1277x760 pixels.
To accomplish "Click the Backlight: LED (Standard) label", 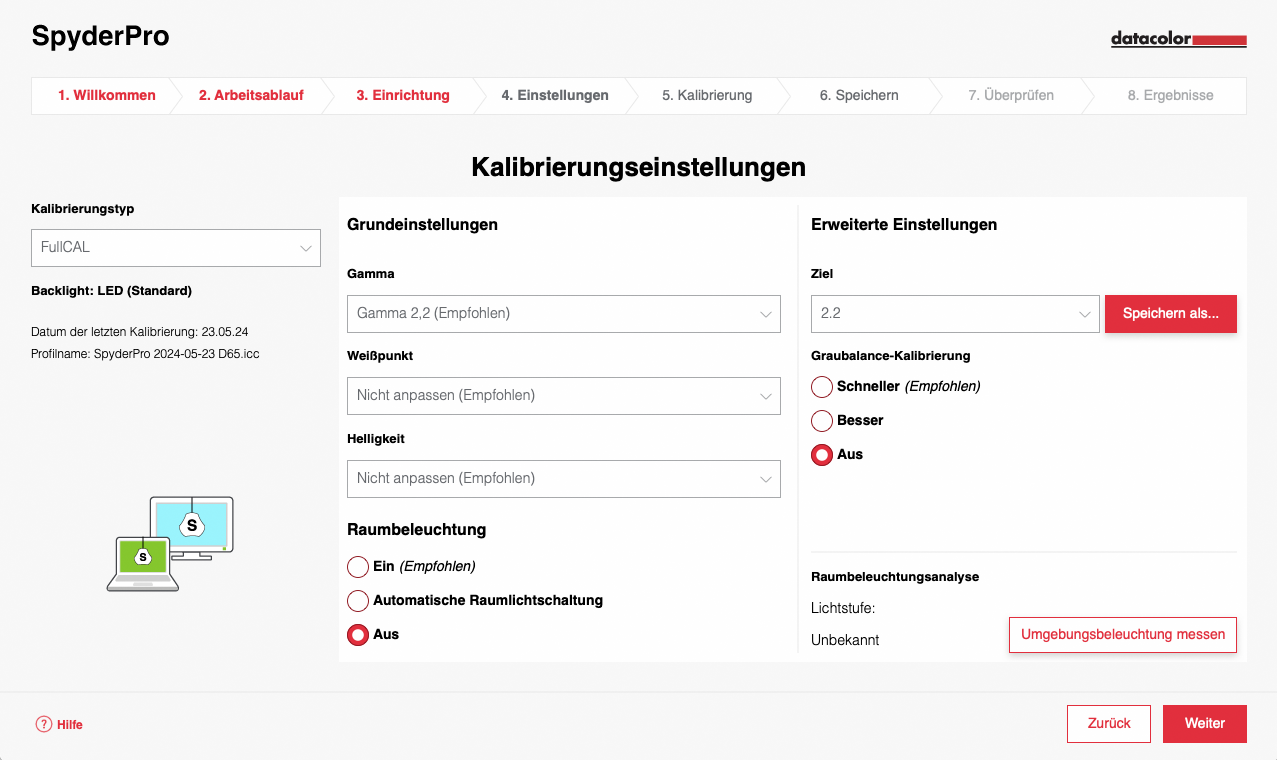I will coord(112,291).
